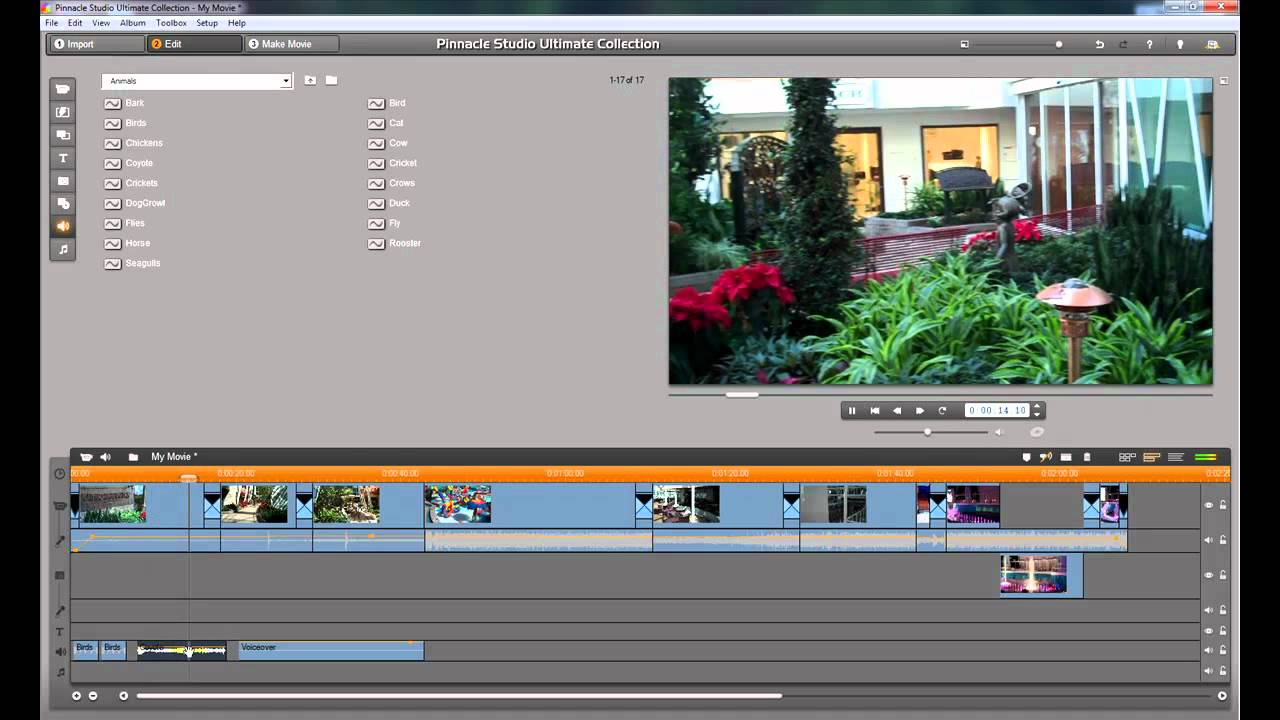1280x720 pixels.
Task: Delete selected clip with trash icon
Action: click(x=1087, y=457)
